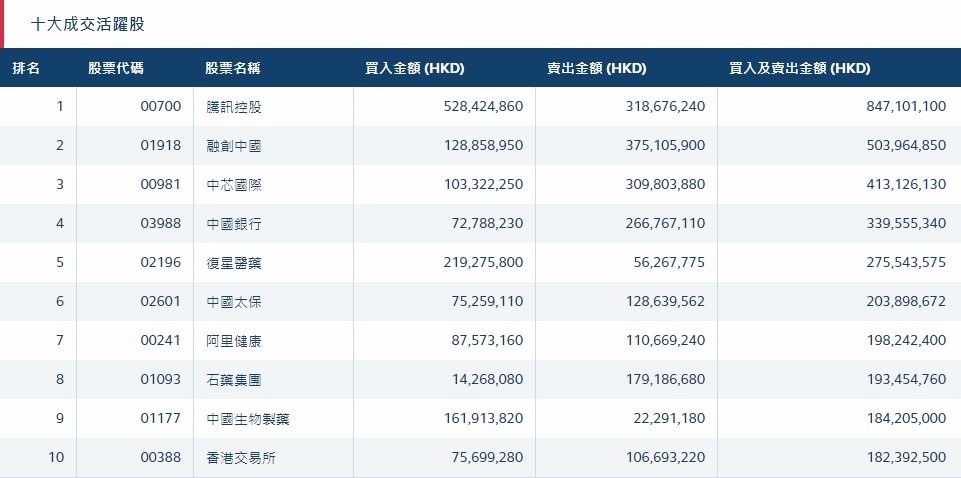
Task: Open 騰訊控股 stock name
Action: (233, 107)
